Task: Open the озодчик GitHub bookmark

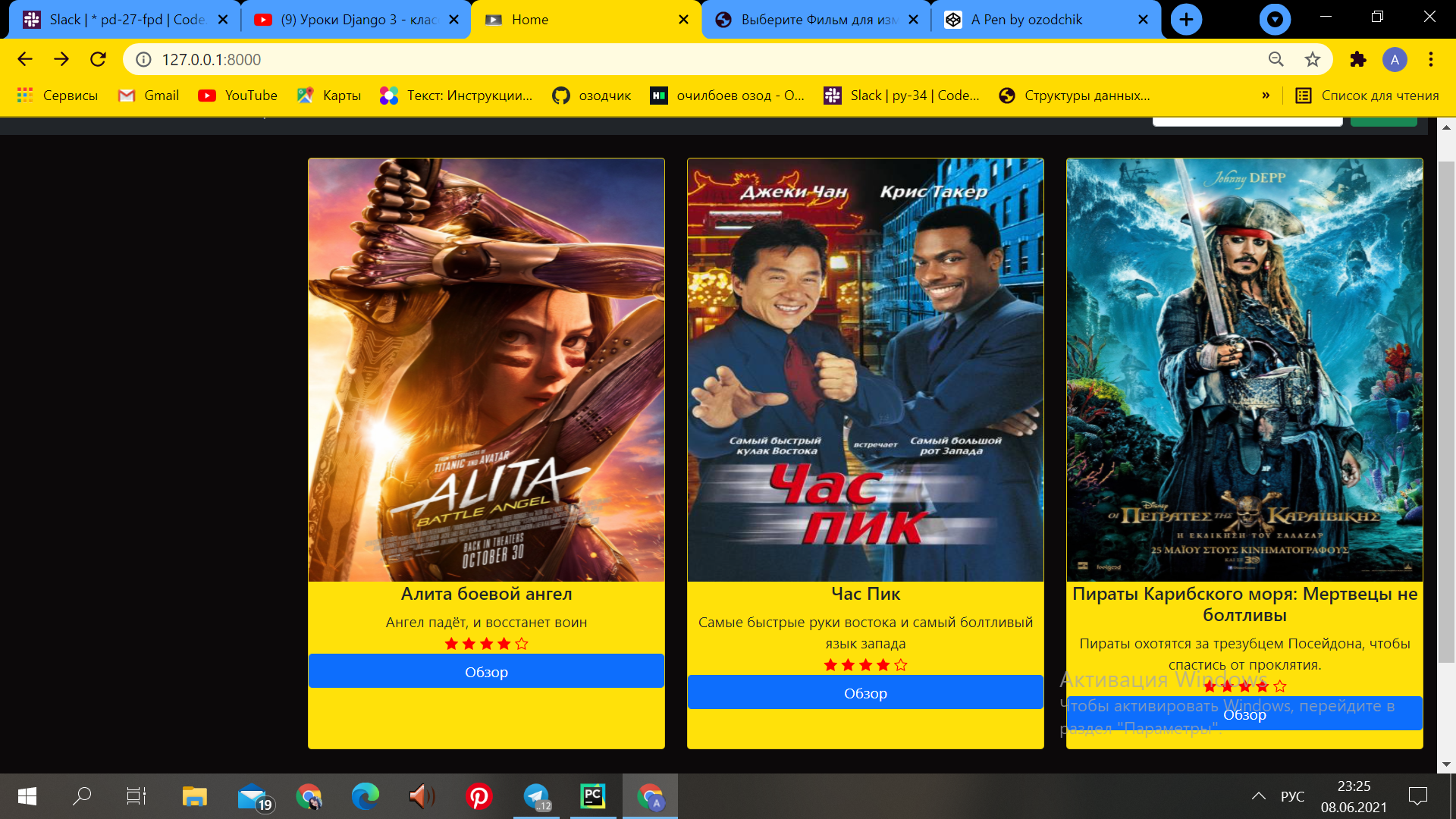Action: coord(591,96)
